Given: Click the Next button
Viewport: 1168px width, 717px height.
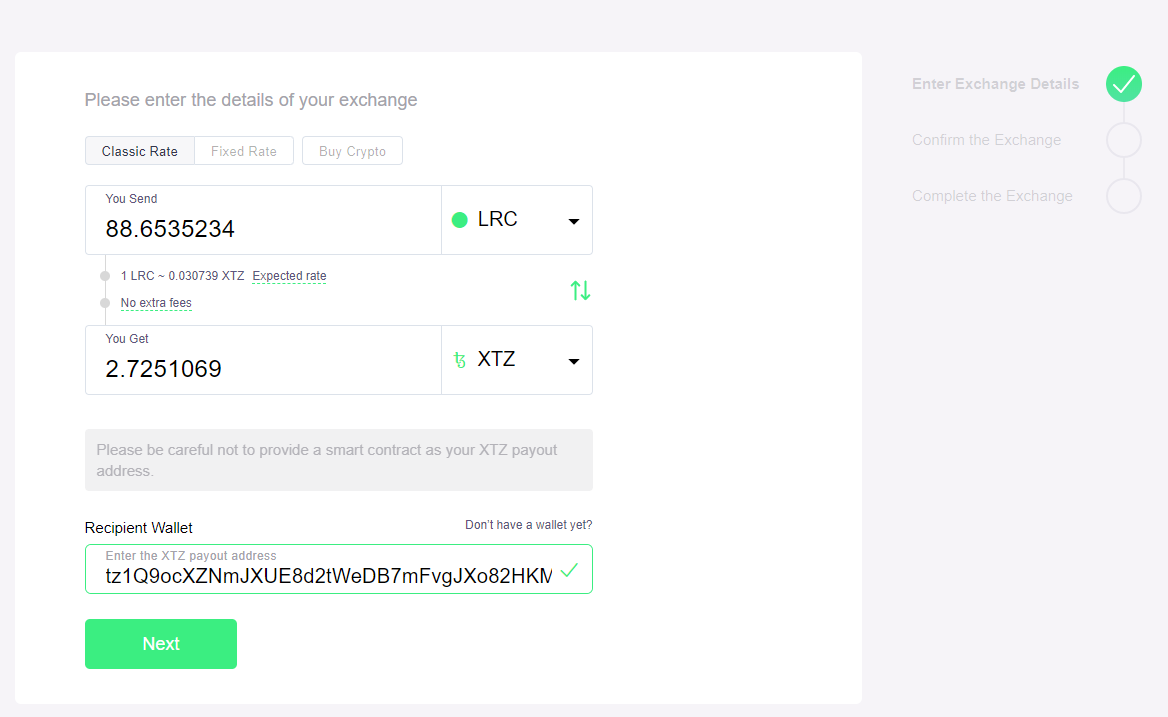Looking at the screenshot, I should [161, 644].
